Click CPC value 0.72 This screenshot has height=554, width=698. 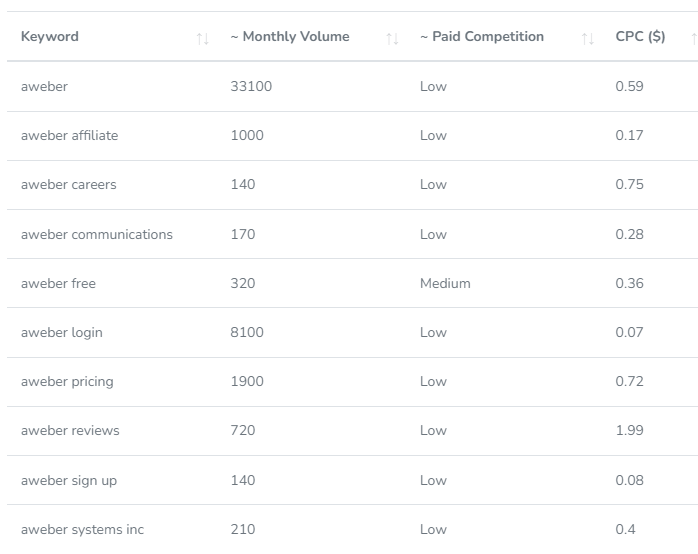point(629,381)
